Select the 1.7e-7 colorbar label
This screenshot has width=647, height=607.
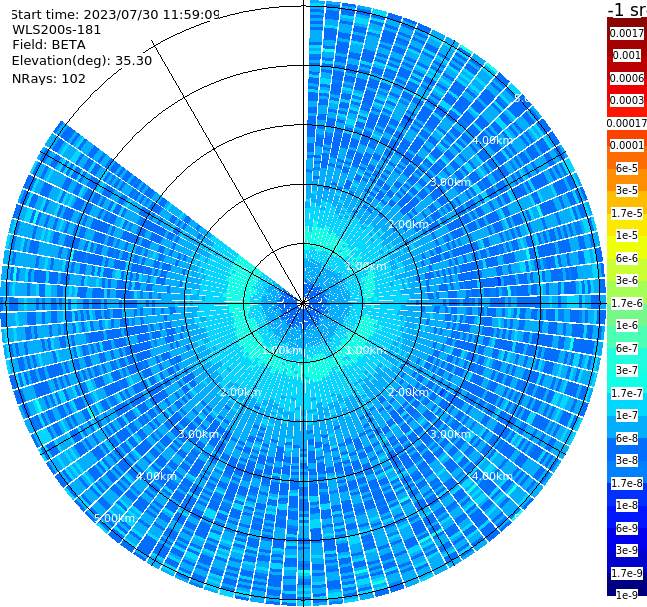tap(627, 393)
